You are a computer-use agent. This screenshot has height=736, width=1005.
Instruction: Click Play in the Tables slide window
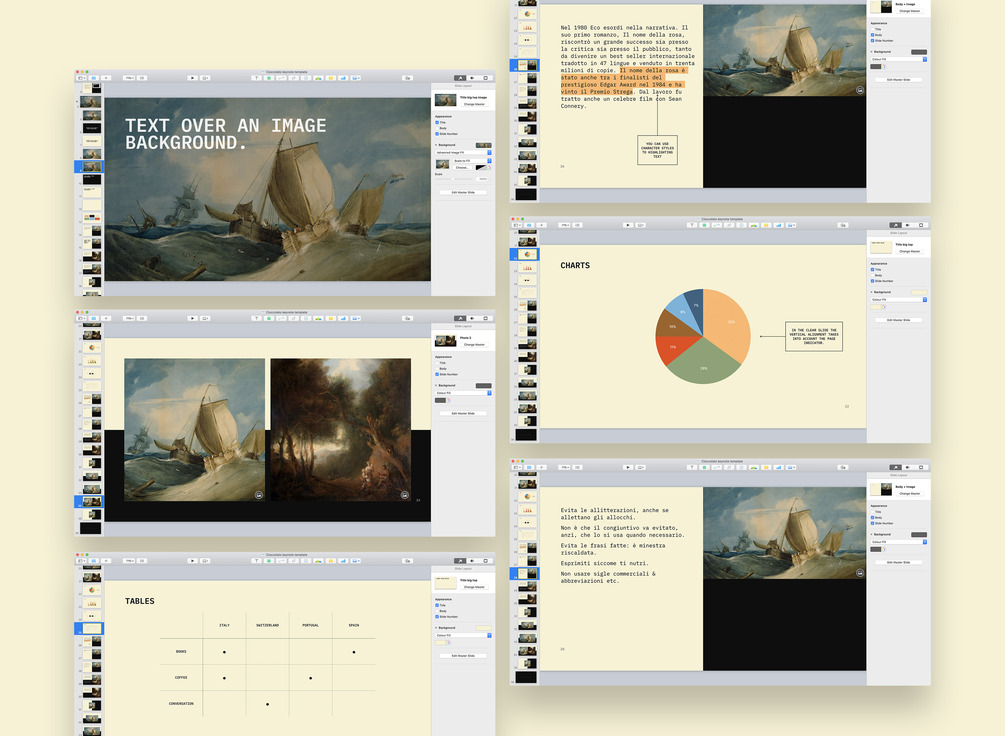pos(192,560)
